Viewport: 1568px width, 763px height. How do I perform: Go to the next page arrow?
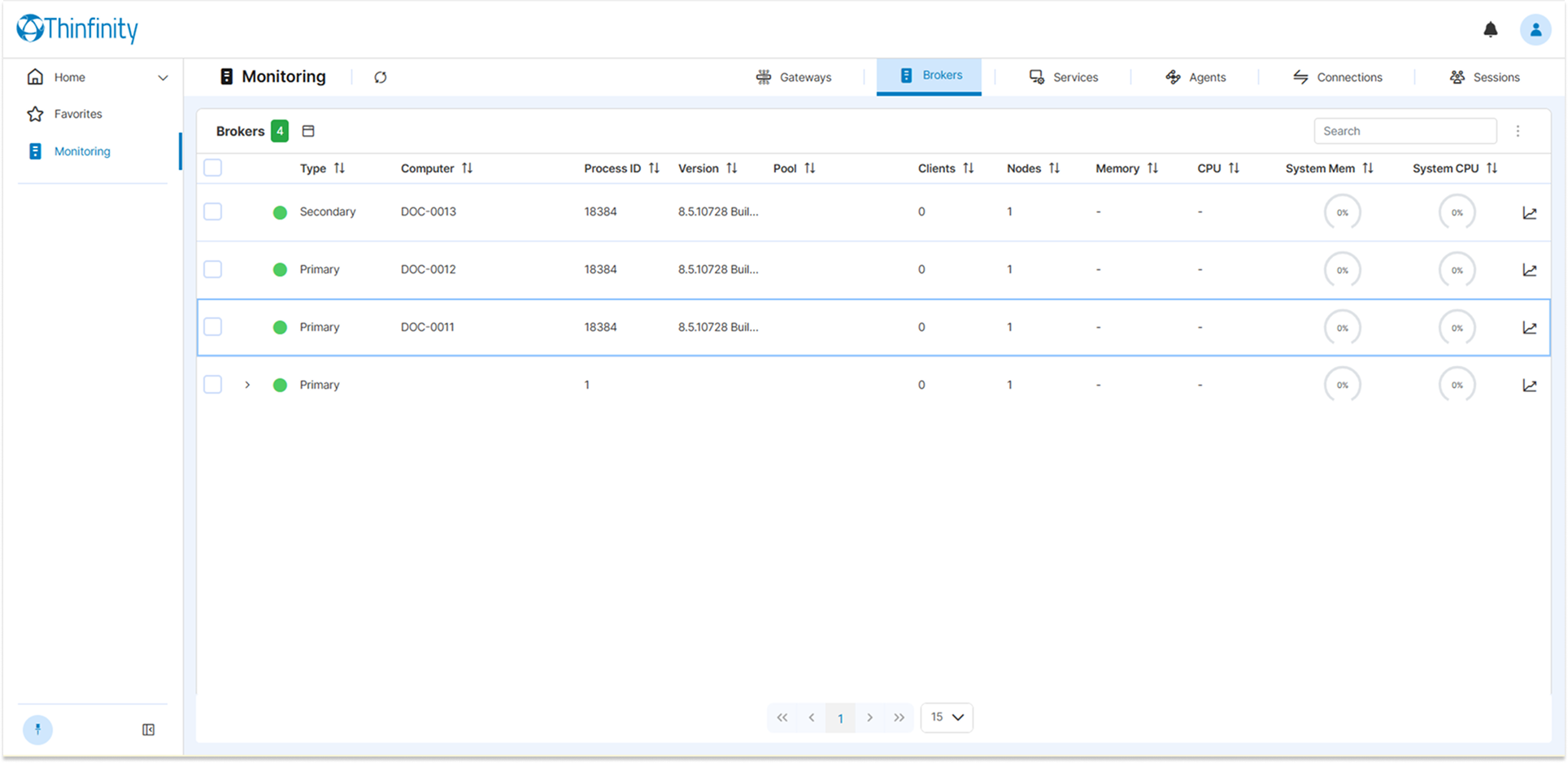[869, 717]
